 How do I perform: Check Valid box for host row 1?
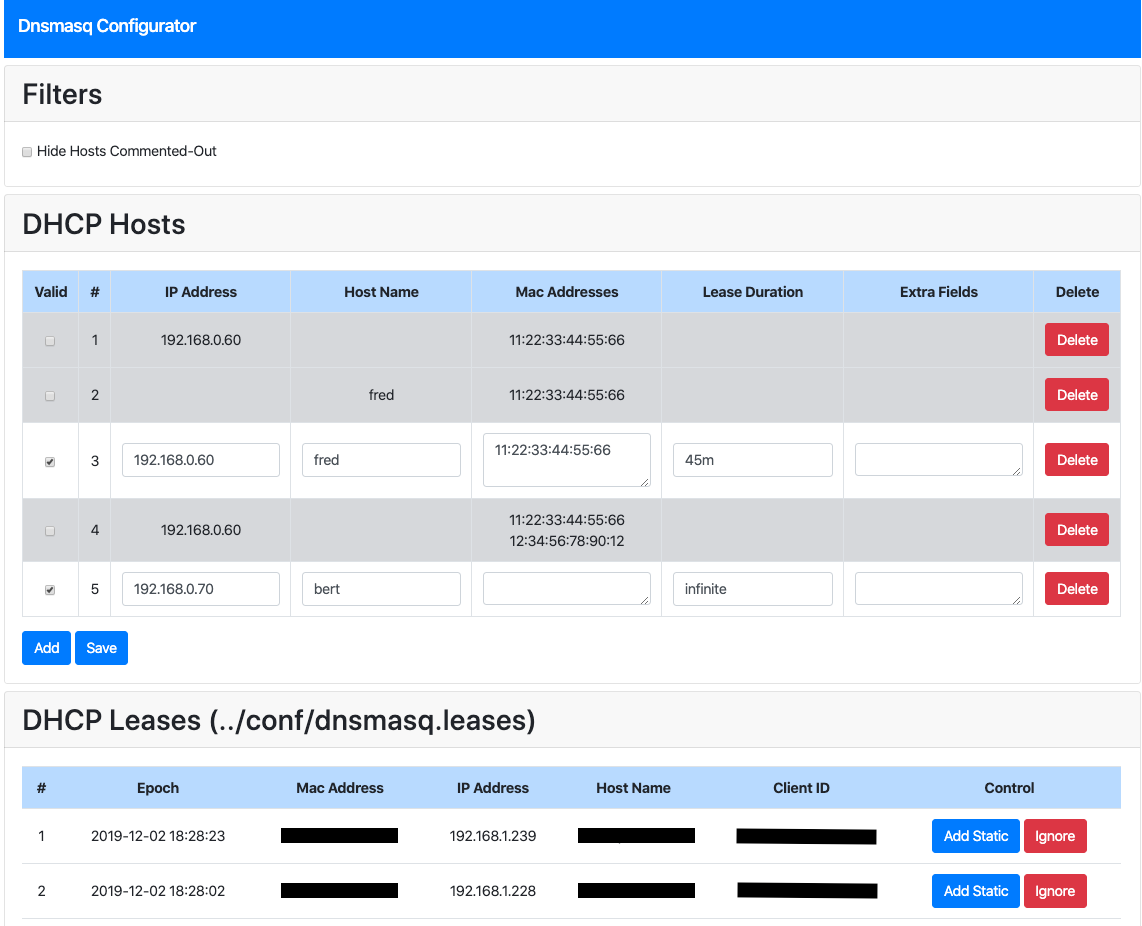click(x=50, y=340)
